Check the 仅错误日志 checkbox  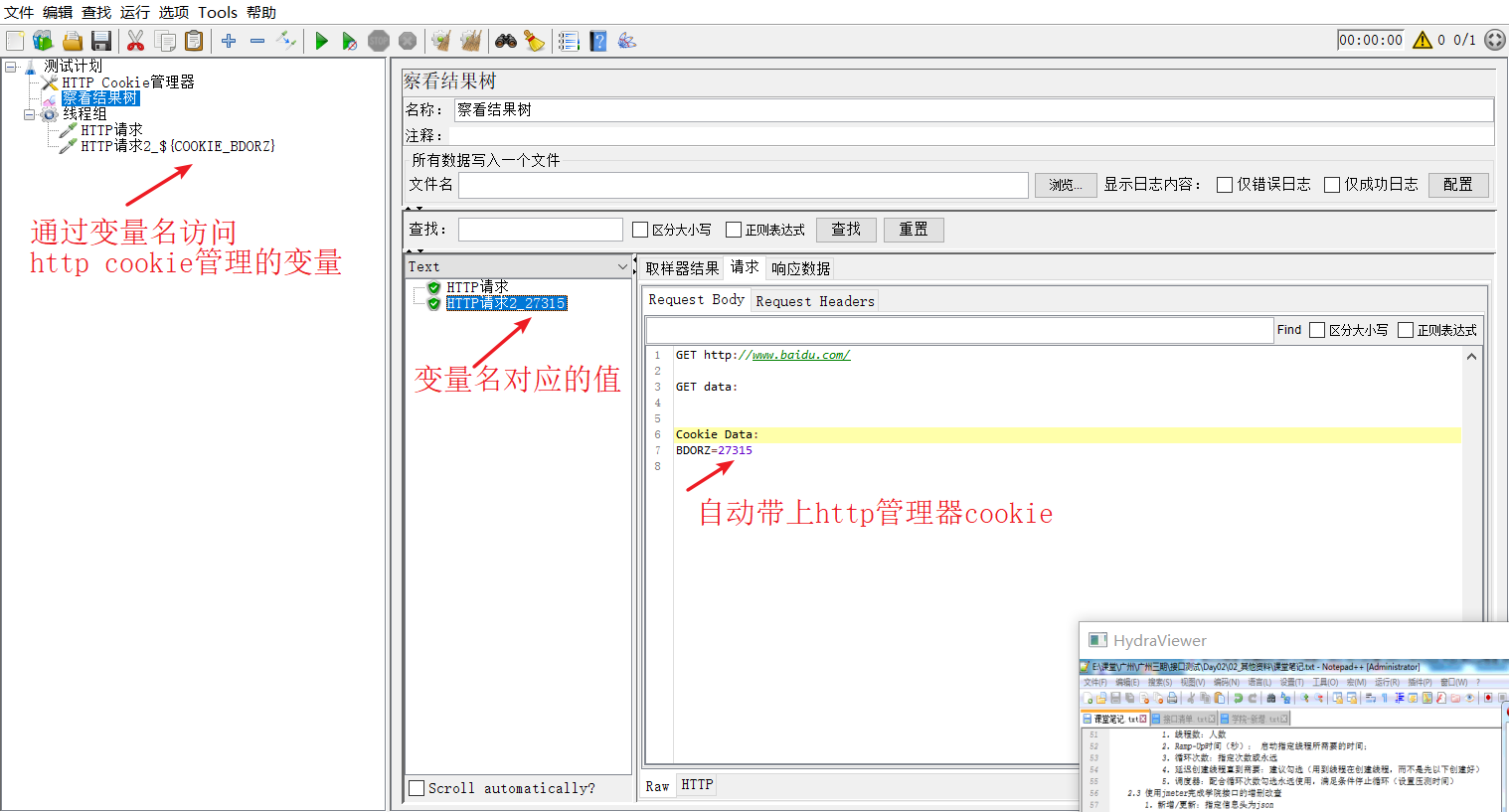coord(1225,185)
